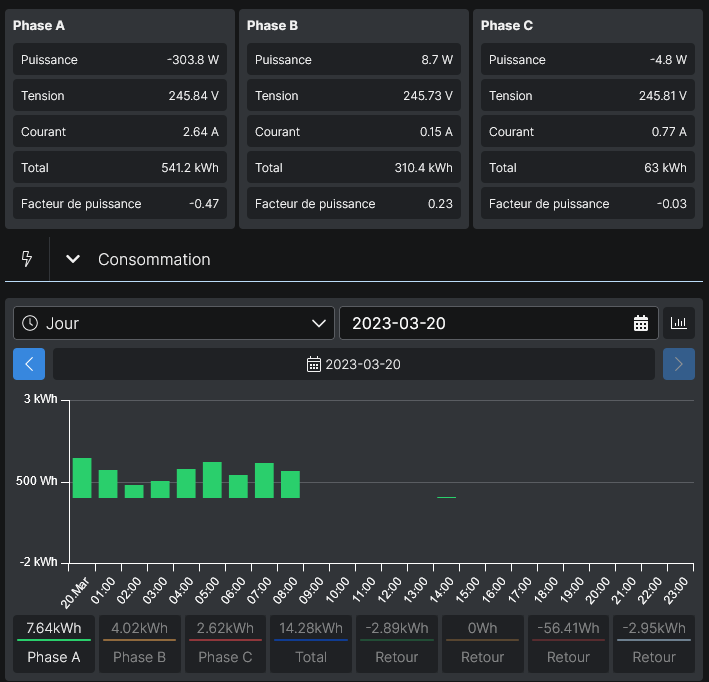Go to previous day with left arrow
The width and height of the screenshot is (709, 682).
(x=29, y=364)
